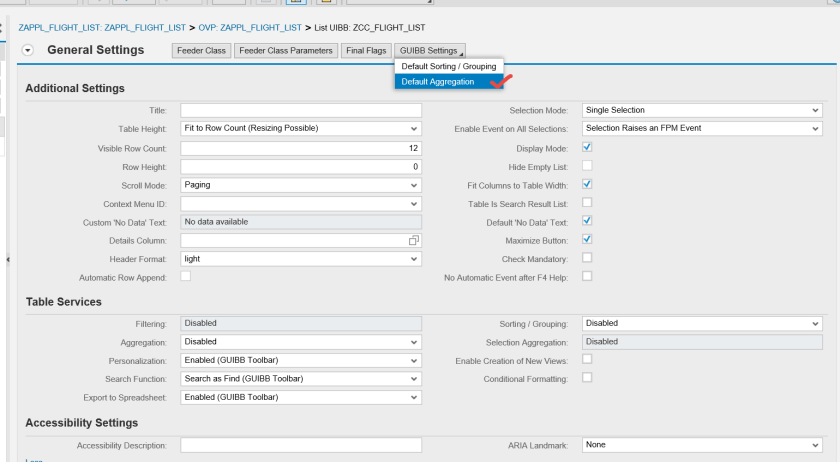Viewport: 840px width, 462px height.
Task: Check the Hide Empty List checkbox
Action: 587,166
